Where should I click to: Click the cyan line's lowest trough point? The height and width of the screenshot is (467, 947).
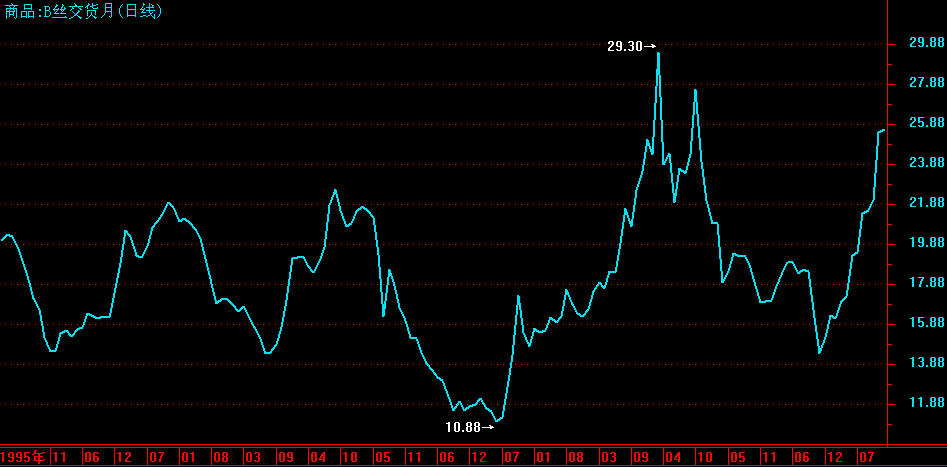point(496,422)
